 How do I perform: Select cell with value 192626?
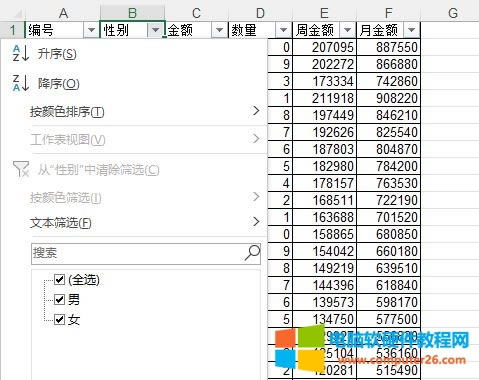click(324, 132)
